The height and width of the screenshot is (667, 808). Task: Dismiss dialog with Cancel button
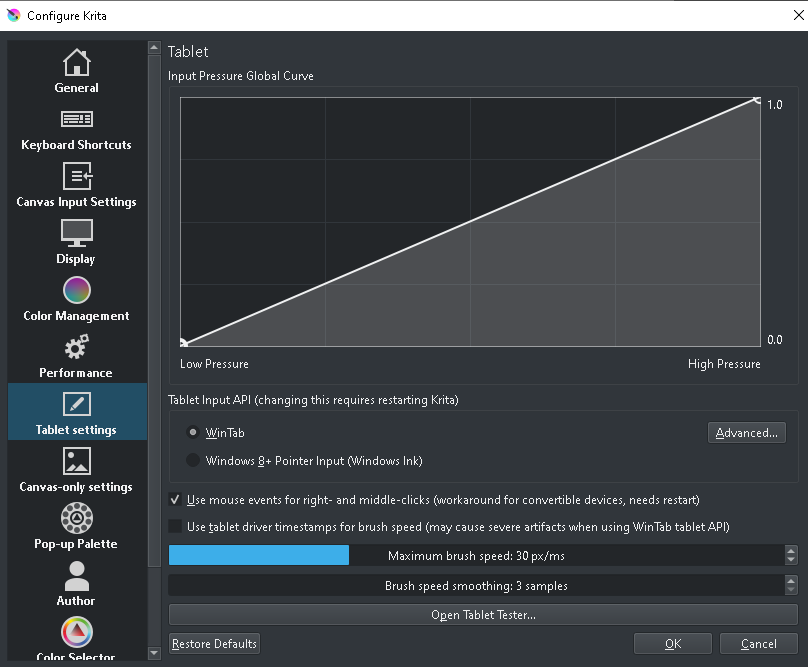click(x=759, y=643)
